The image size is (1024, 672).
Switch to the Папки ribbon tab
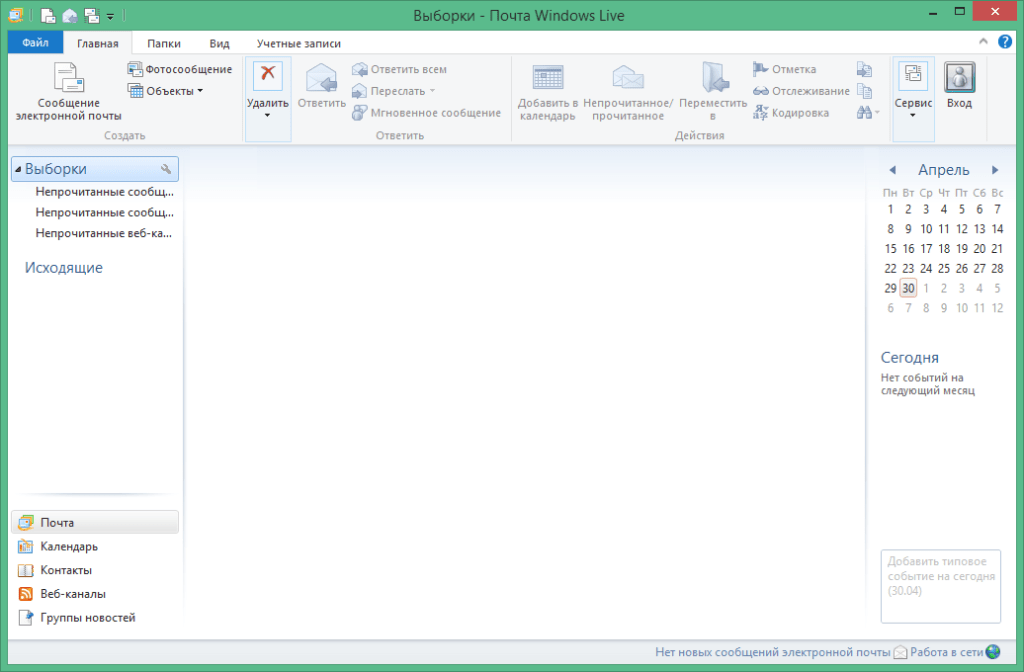click(x=163, y=43)
